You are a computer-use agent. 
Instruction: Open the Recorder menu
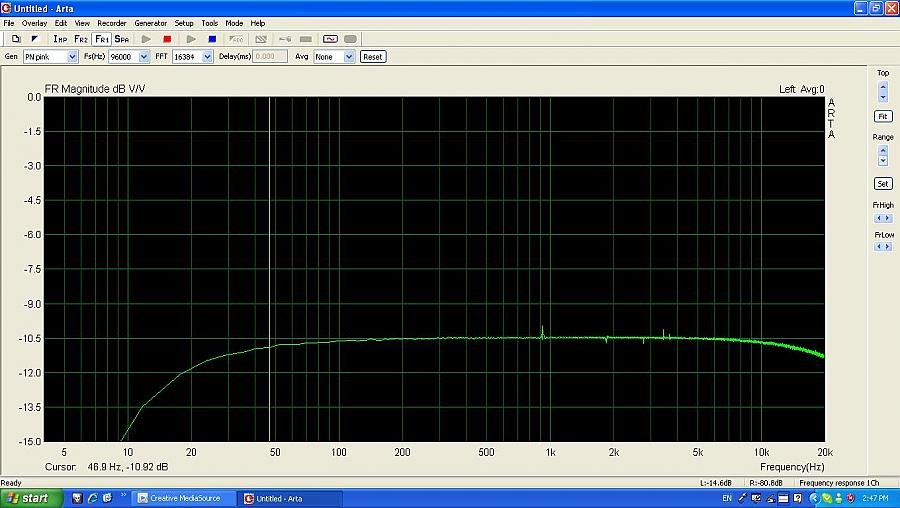[112, 24]
